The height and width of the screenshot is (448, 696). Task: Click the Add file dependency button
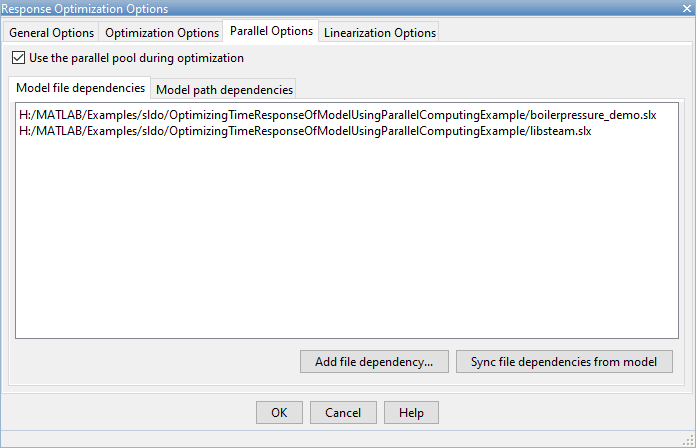pyautogui.click(x=374, y=362)
